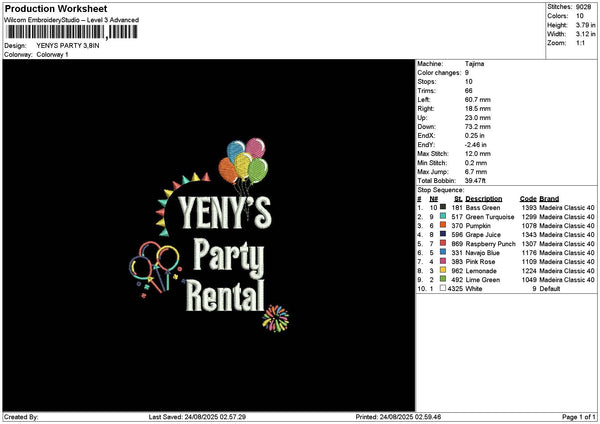Click the Pumpkin color swatch
The height and width of the screenshot is (424, 600).
[x=443, y=225]
